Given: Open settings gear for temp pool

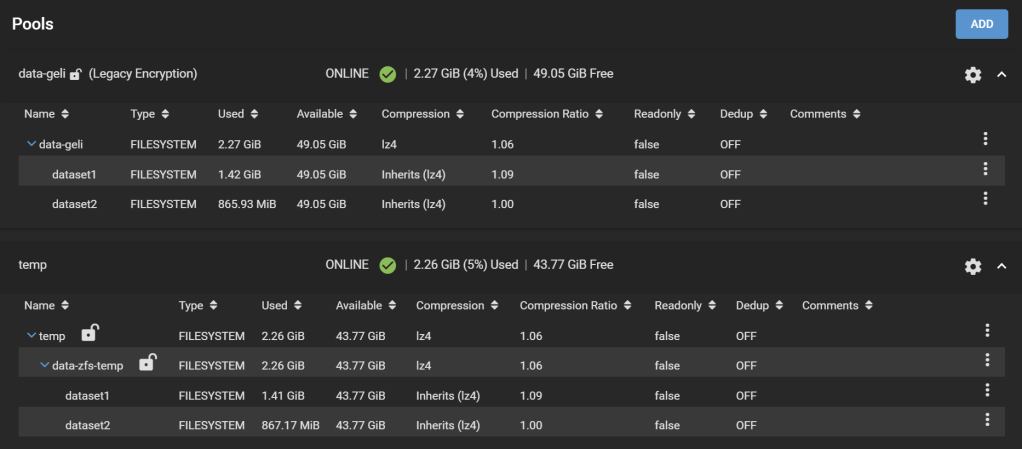Looking at the screenshot, I should coord(972,266).
